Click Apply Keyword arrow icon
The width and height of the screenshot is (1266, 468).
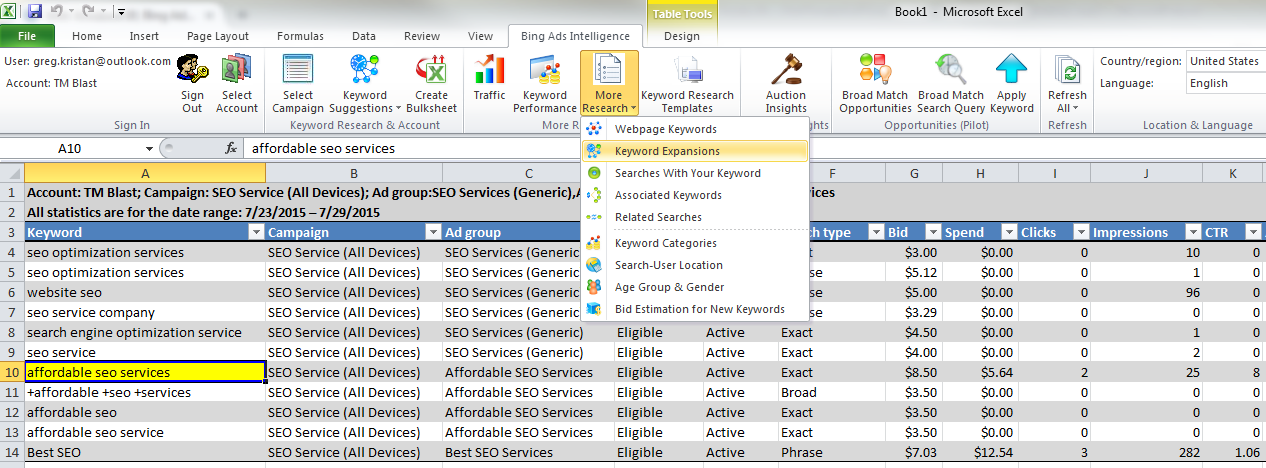point(1012,70)
